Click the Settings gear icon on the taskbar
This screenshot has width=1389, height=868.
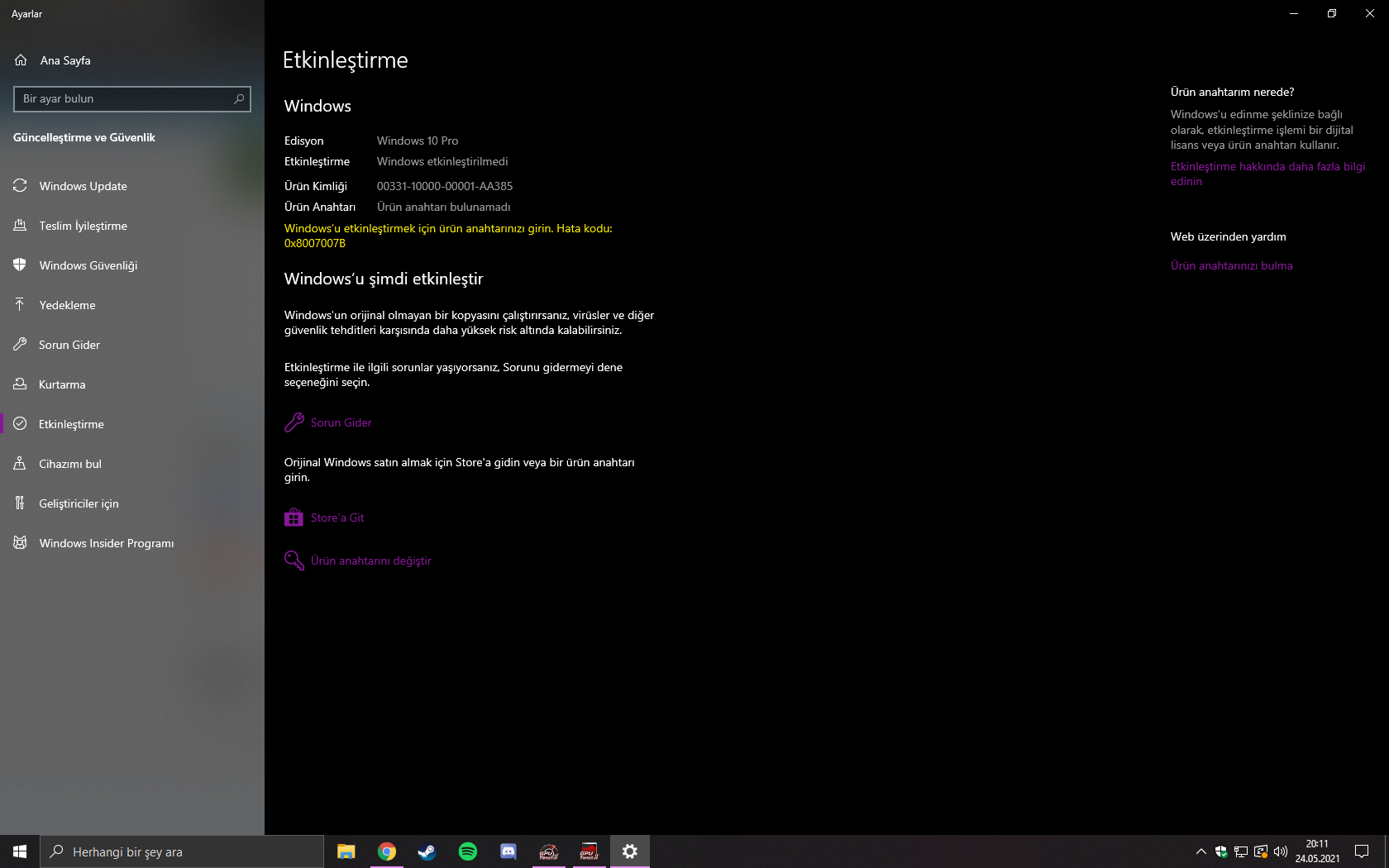[x=630, y=851]
